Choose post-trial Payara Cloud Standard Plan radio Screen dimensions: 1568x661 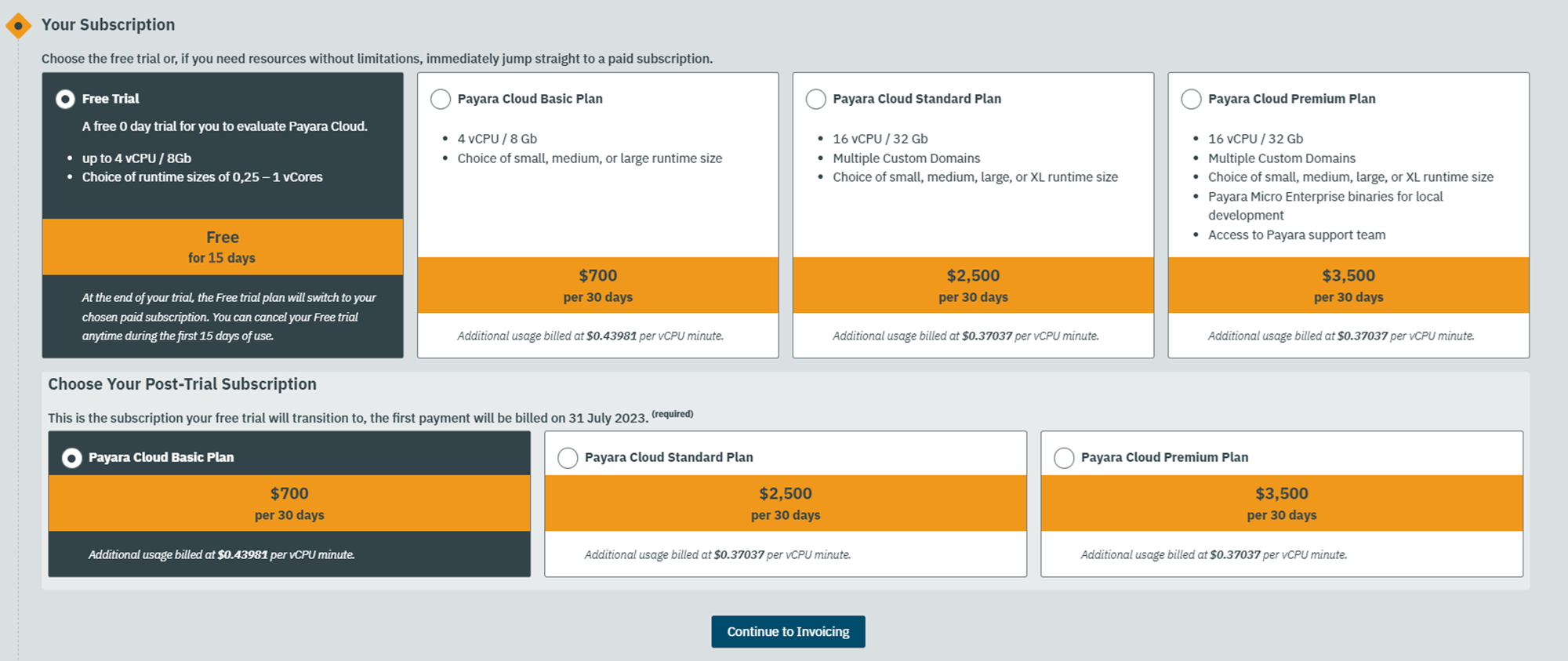(x=568, y=458)
